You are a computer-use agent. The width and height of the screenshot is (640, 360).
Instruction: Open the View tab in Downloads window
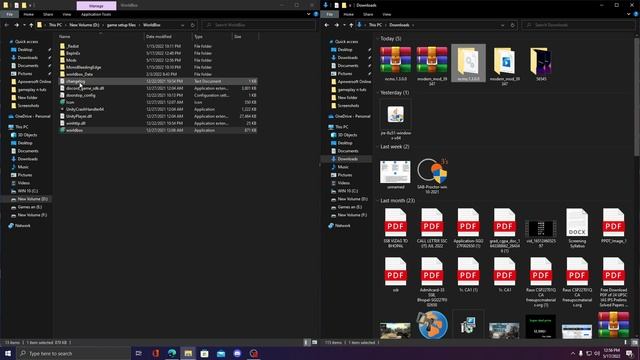[x=387, y=14]
